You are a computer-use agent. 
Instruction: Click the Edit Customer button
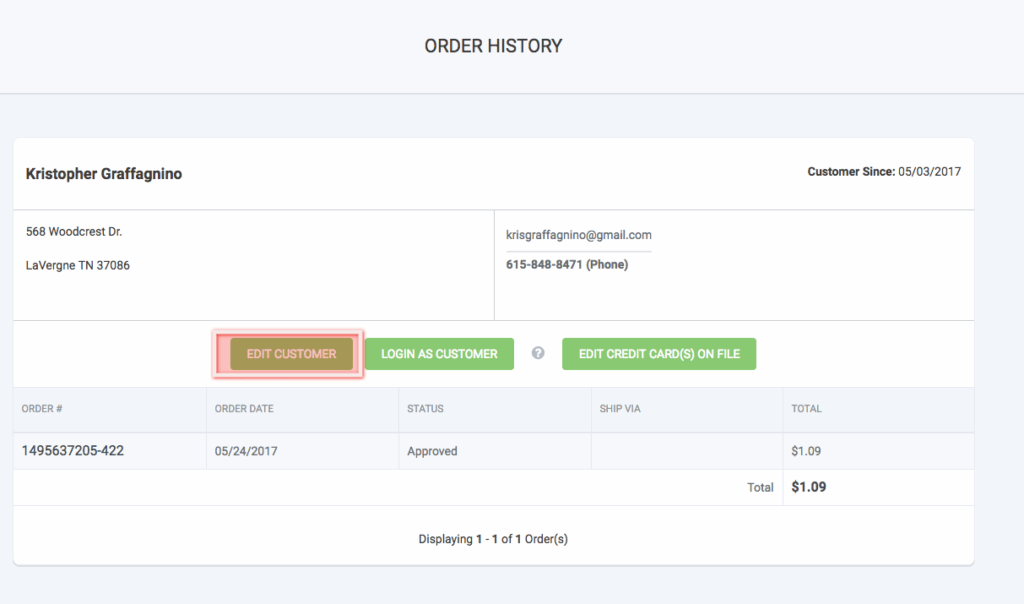coord(291,354)
